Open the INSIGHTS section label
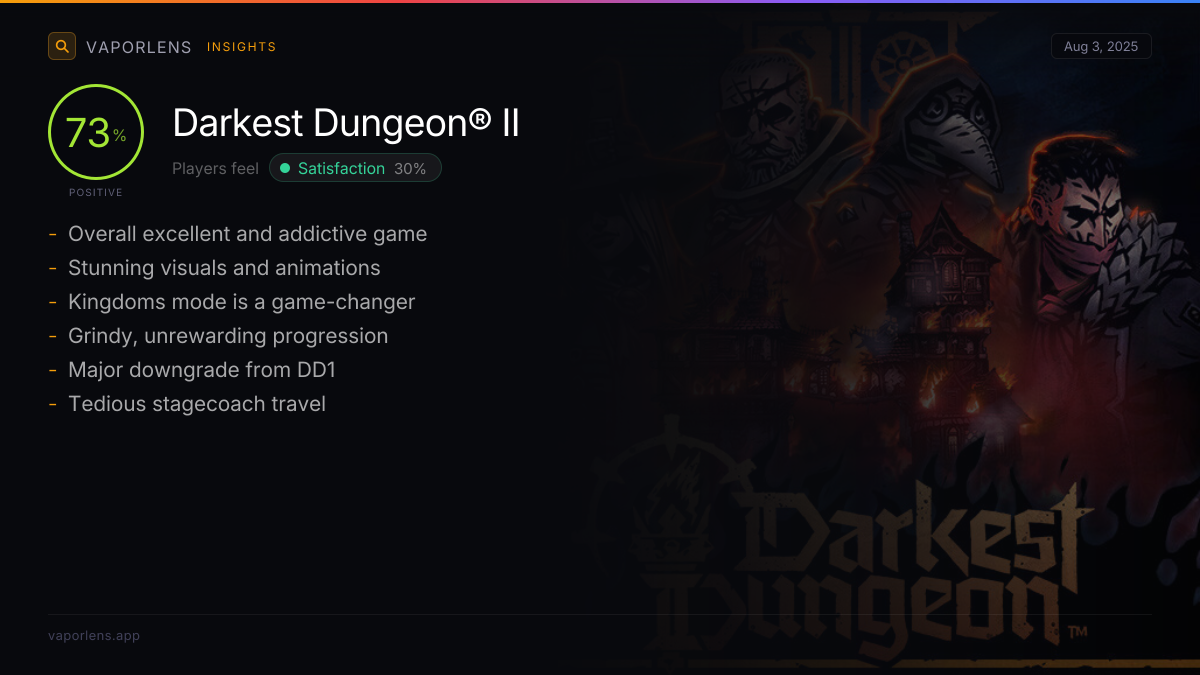 click(x=242, y=47)
